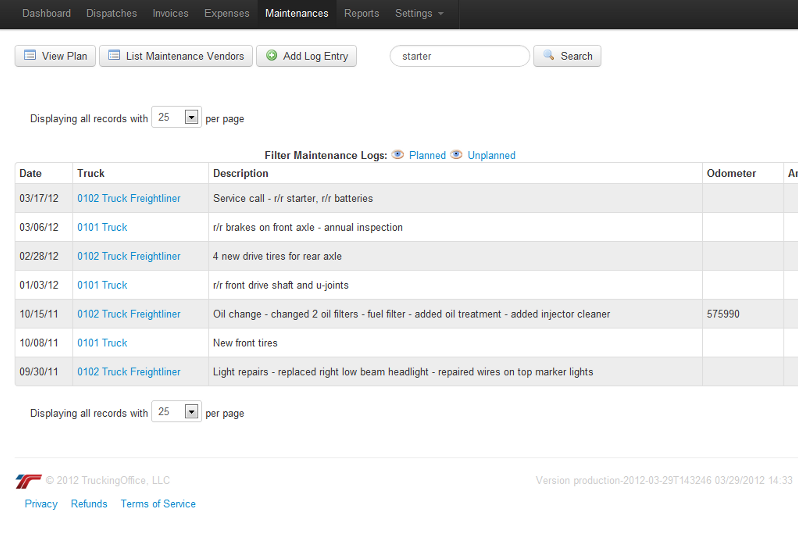Open the Terms of Service link
This screenshot has width=798, height=539.
coord(158,504)
